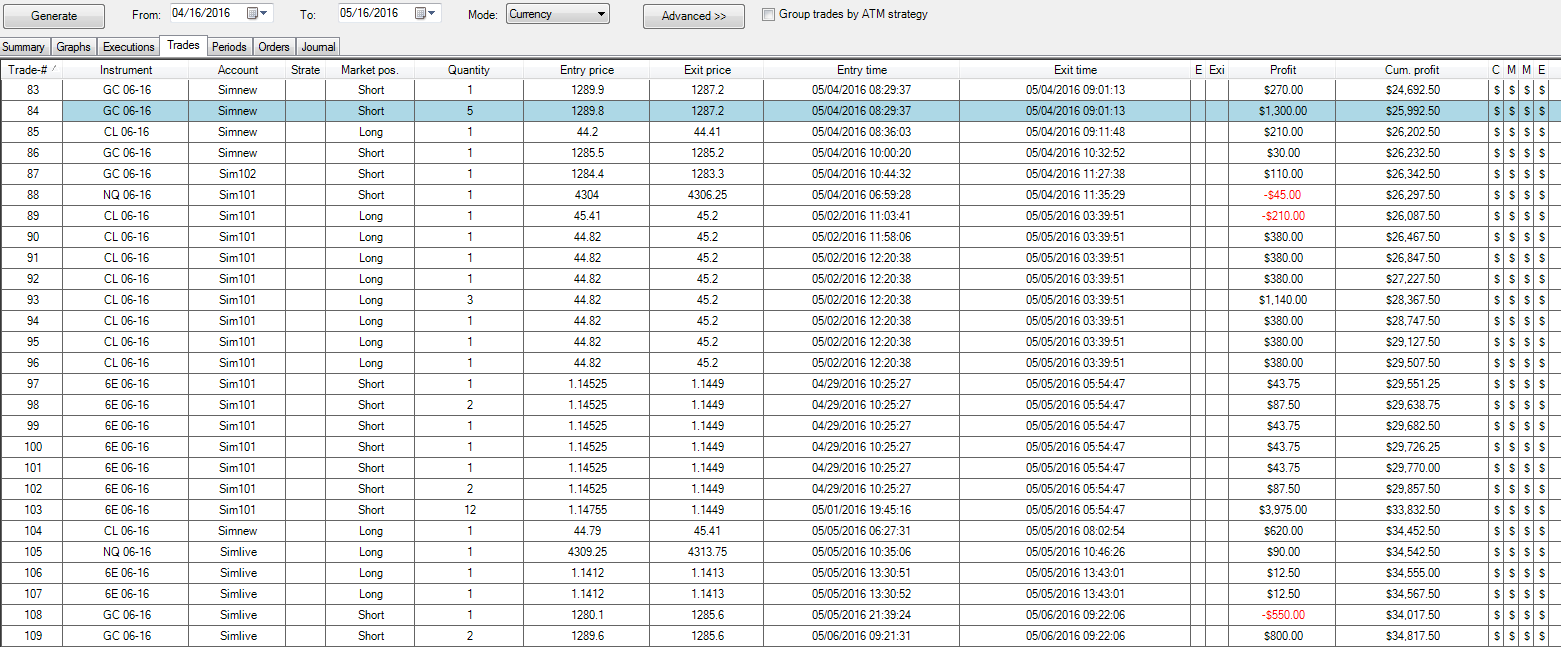
Task: Sort by the Profit column header
Action: [1283, 70]
